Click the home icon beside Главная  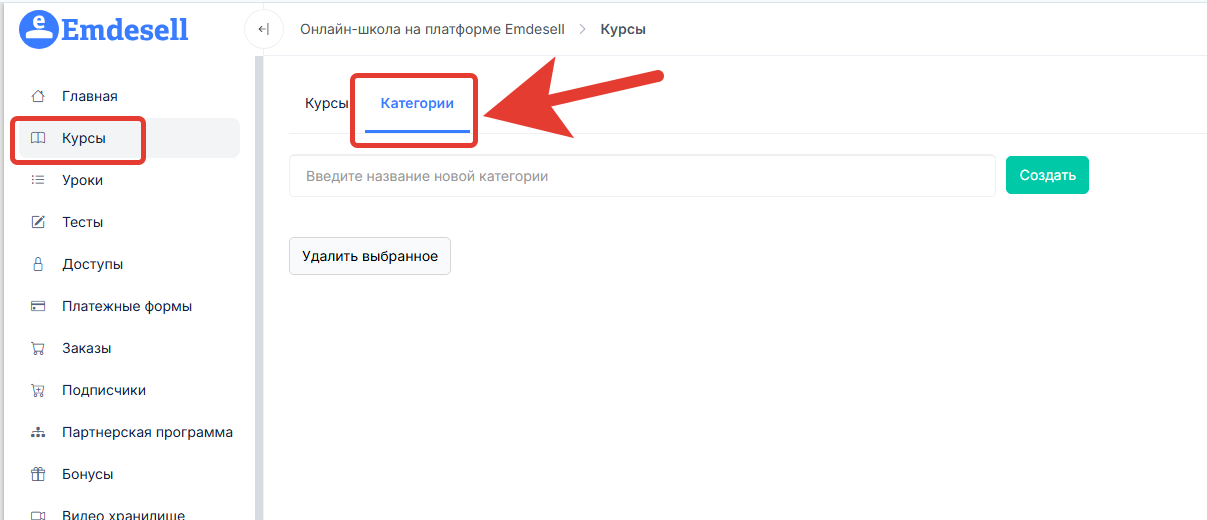(x=39, y=96)
